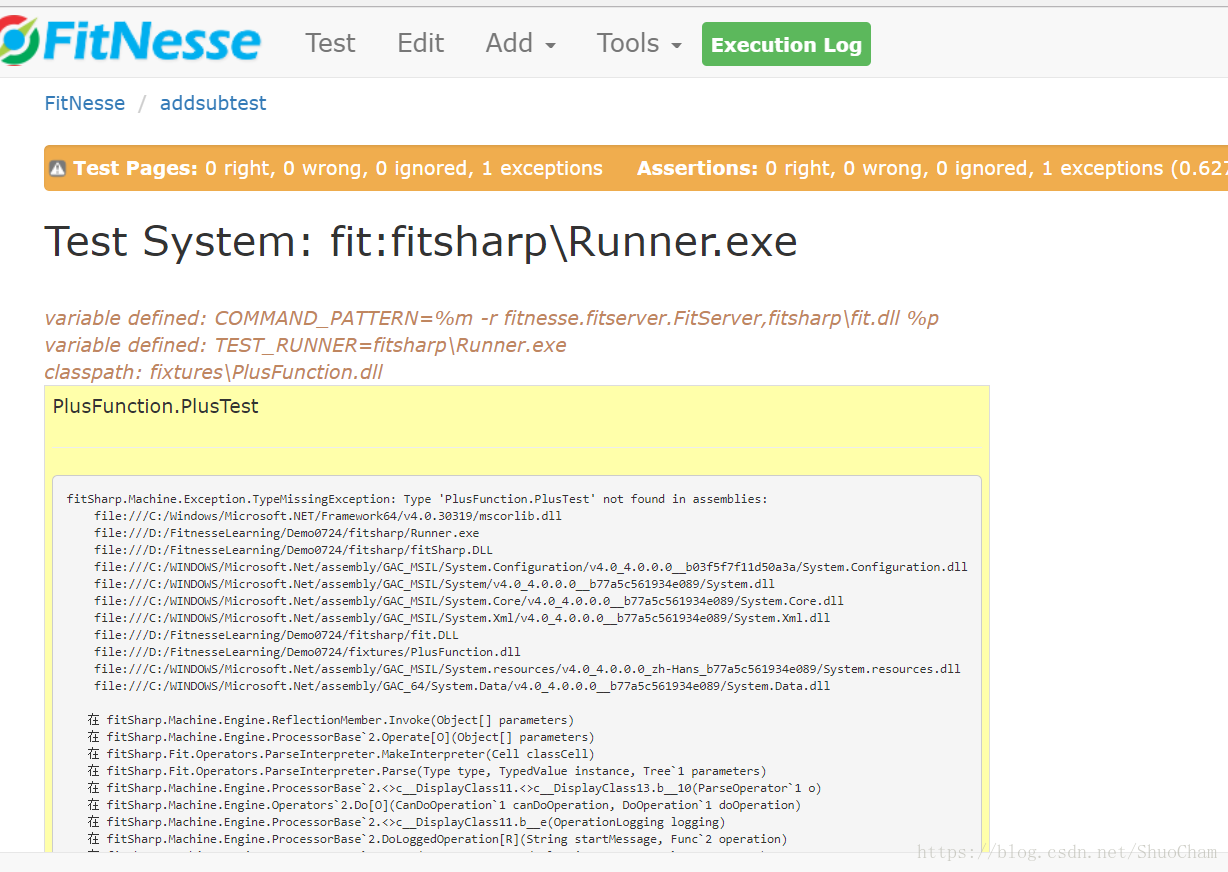Screen dimensions: 1228x872
Task: Click the OperationLogging logging stack line
Action: tap(406, 822)
